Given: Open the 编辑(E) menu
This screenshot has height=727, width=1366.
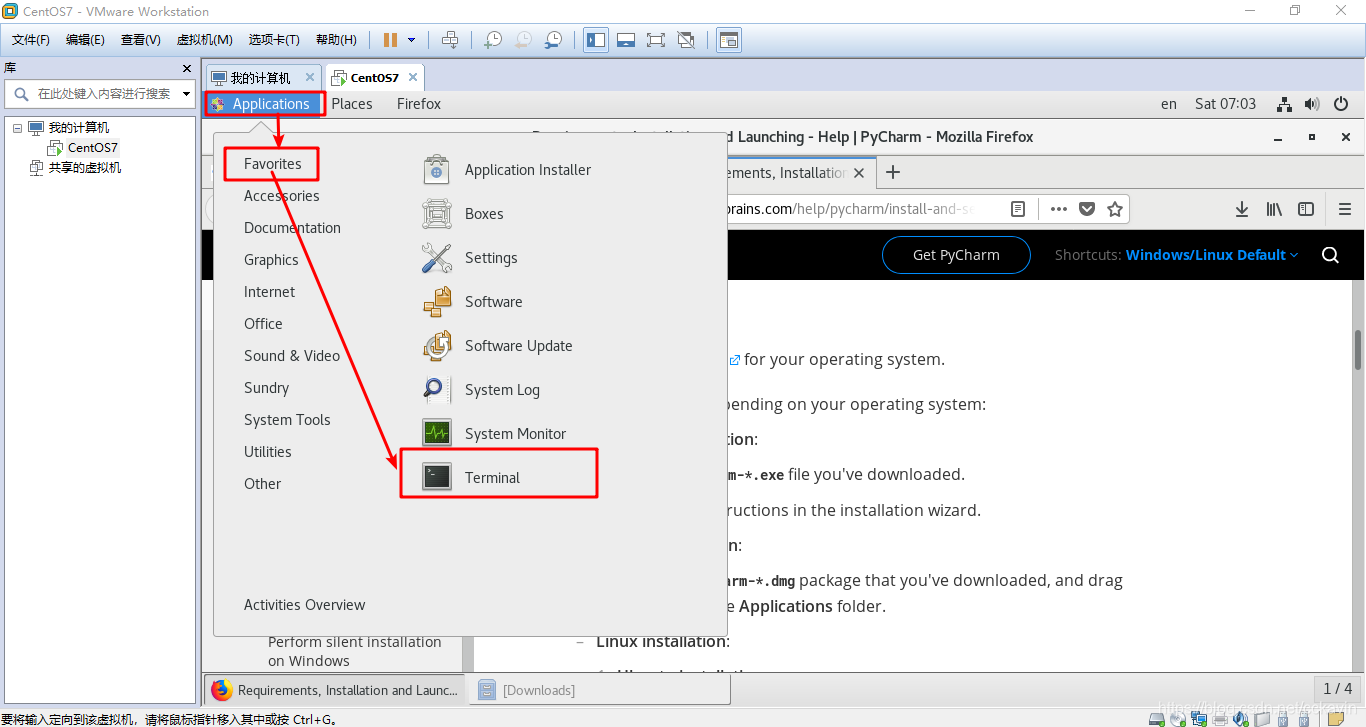Looking at the screenshot, I should 85,40.
